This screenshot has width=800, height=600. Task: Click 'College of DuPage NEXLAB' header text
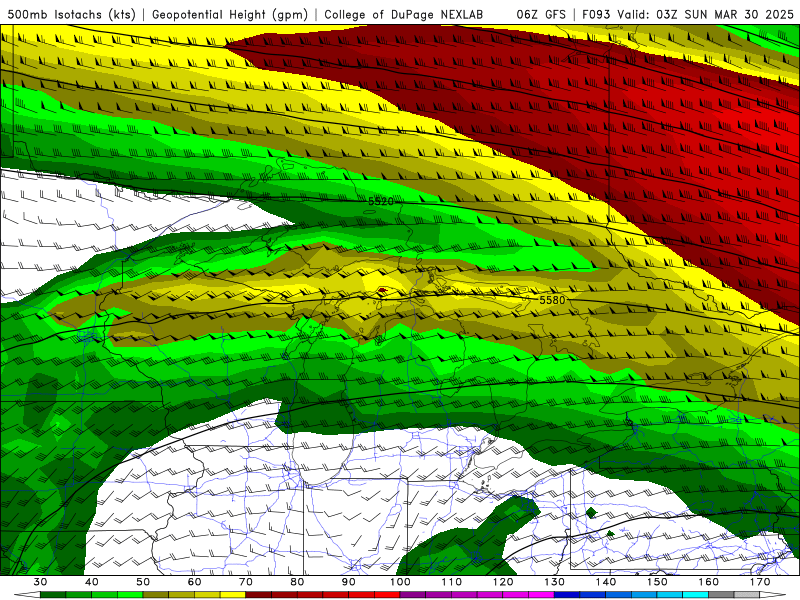(x=404, y=15)
